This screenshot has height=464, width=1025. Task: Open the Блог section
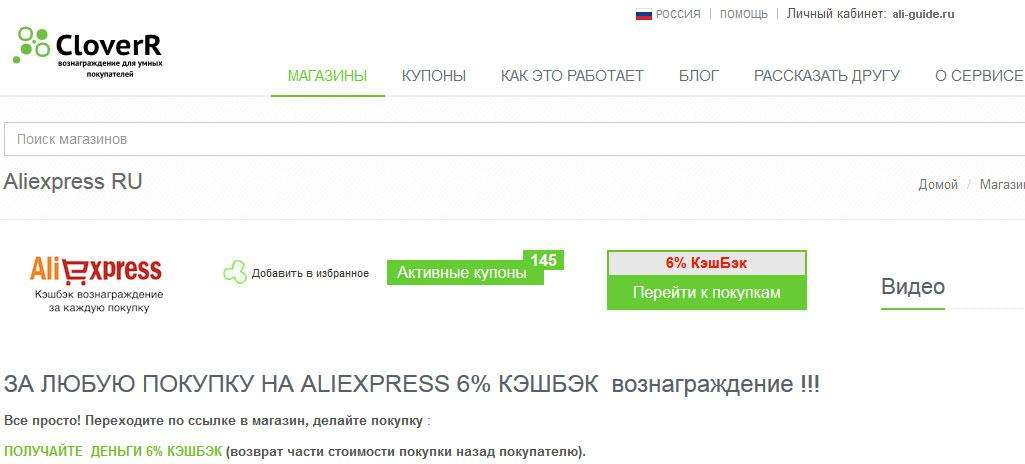tap(699, 76)
